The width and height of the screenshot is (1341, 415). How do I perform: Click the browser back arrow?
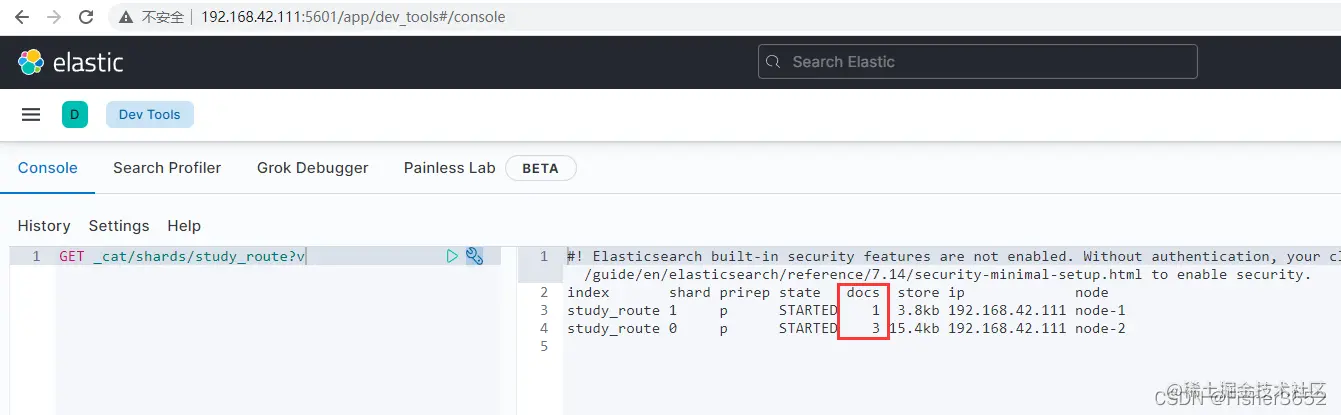pos(22,17)
